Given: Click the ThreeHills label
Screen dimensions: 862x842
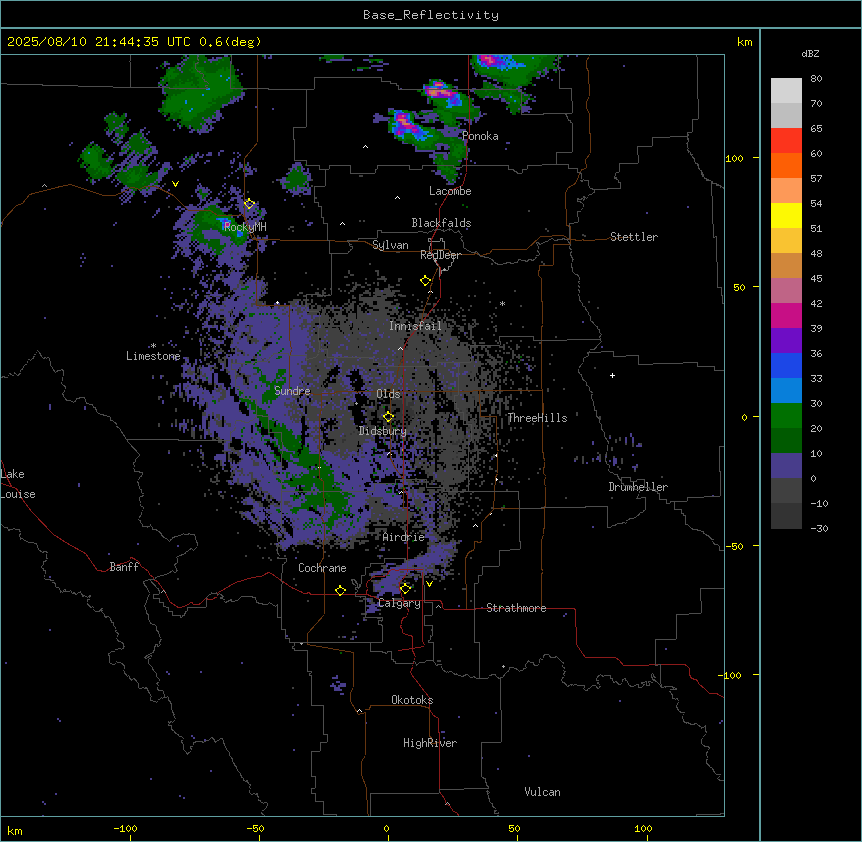Looking at the screenshot, I should [x=537, y=418].
